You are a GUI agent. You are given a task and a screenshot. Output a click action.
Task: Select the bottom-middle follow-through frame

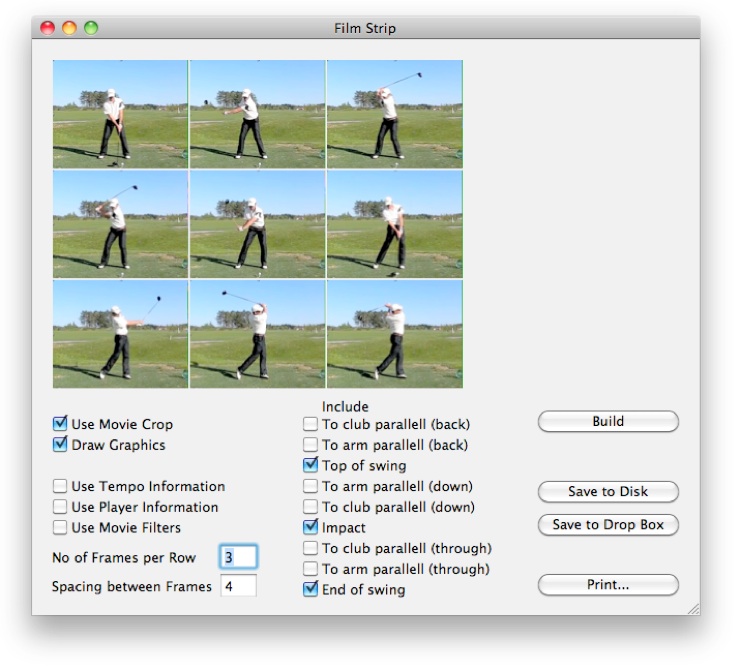coord(258,334)
